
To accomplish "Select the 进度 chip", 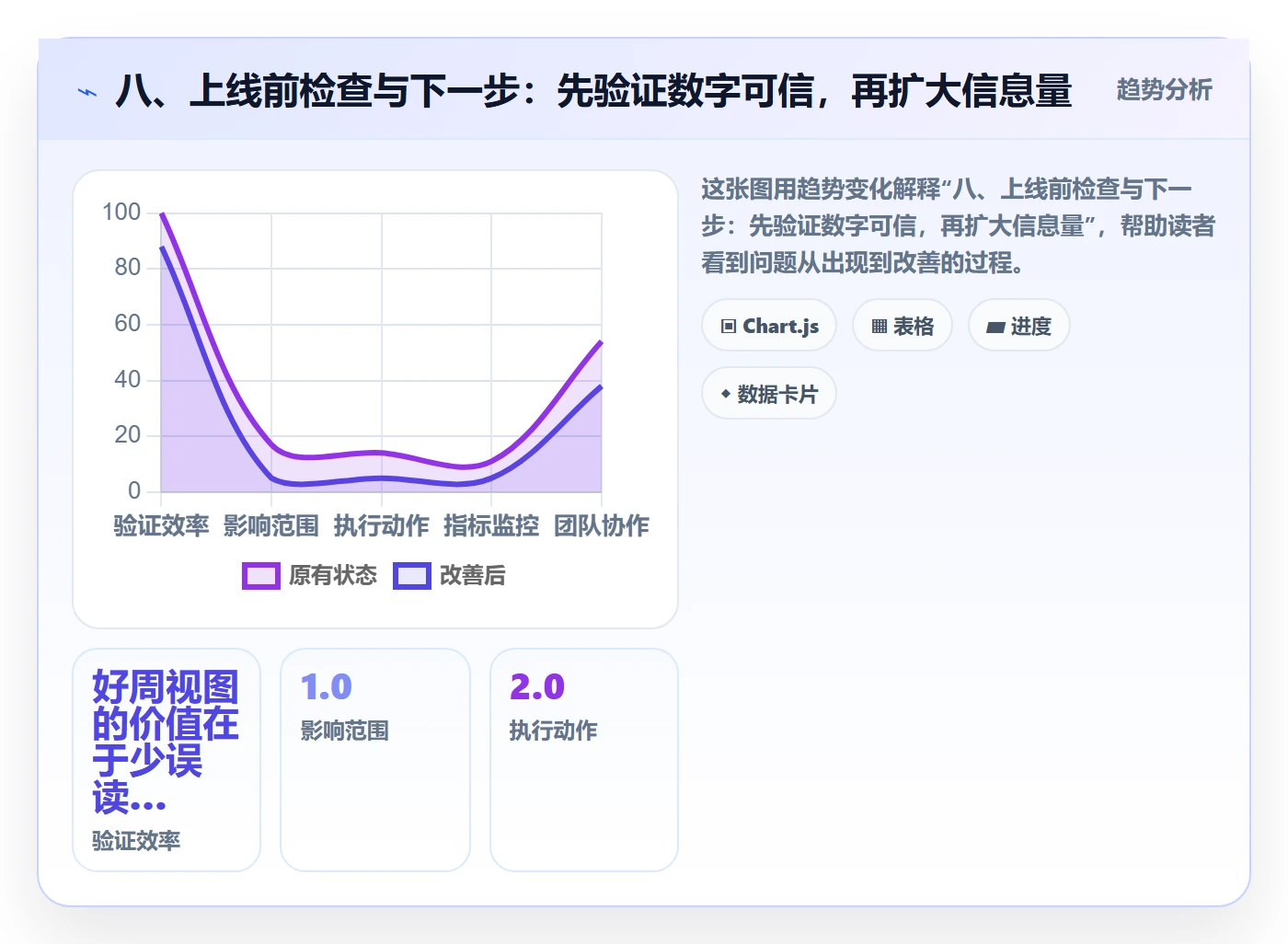I will 1018,326.
